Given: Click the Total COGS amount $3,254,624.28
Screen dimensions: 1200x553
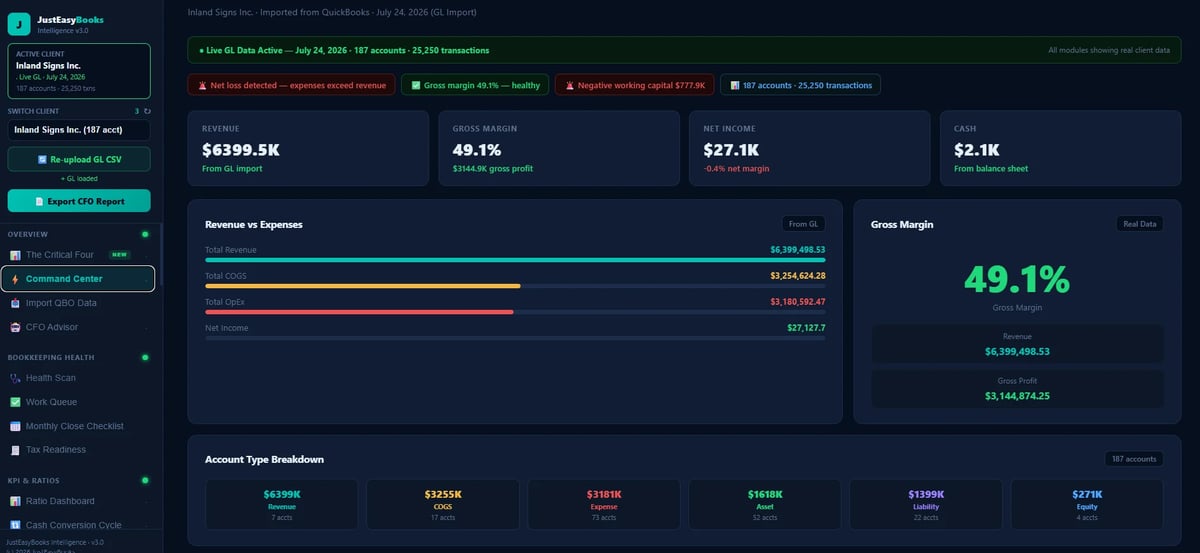Looking at the screenshot, I should pyautogui.click(x=798, y=276).
